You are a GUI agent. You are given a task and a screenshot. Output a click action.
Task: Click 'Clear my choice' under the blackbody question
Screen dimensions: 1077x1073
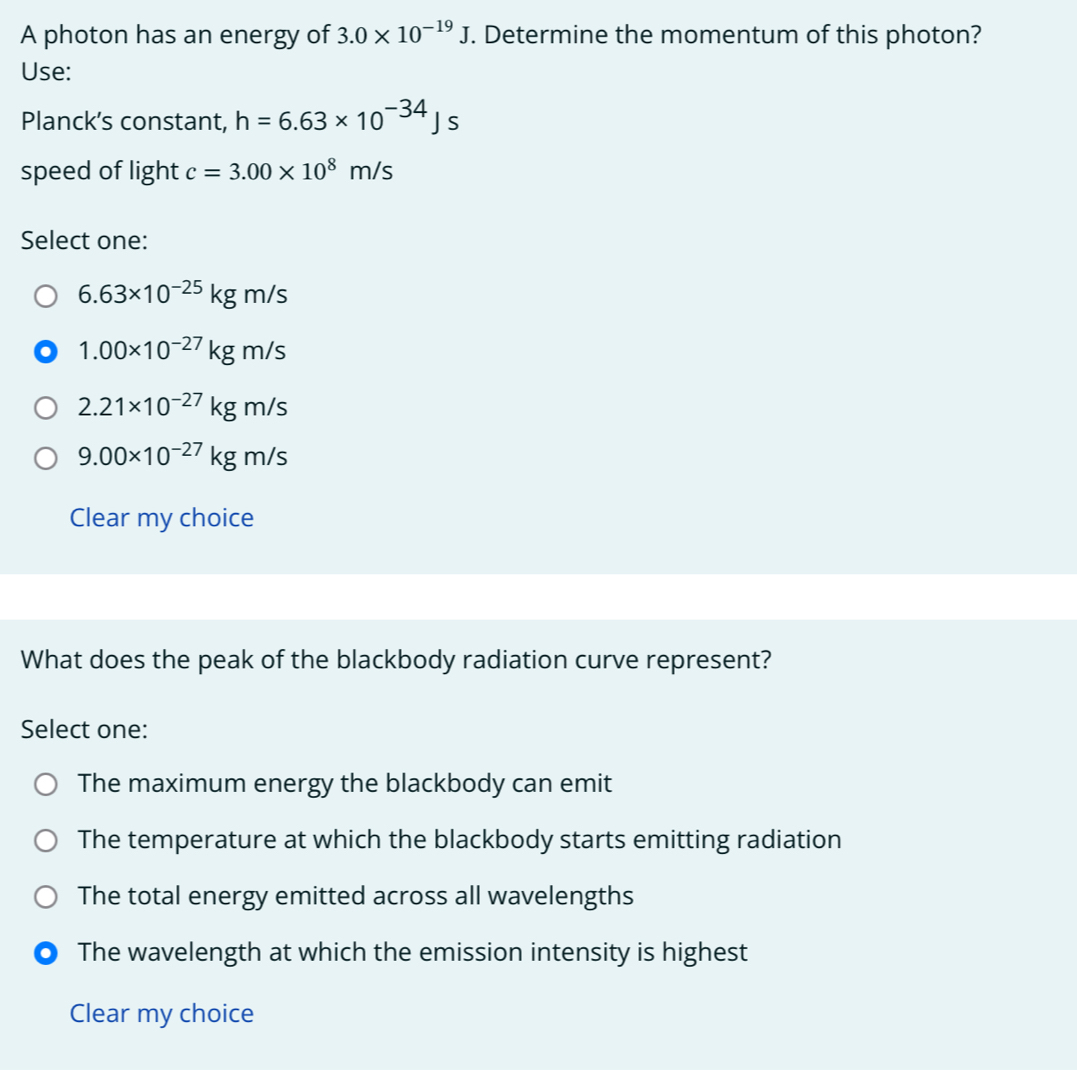pos(161,1013)
